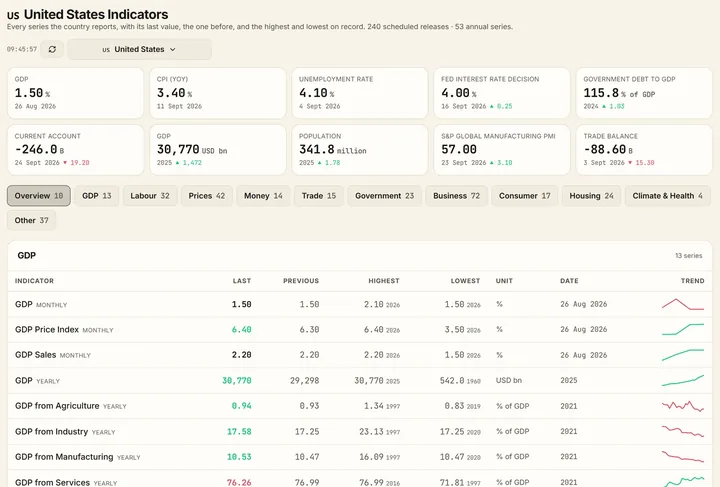720x487 pixels.
Task: Select the Other tab
Action: pyautogui.click(x=31, y=220)
